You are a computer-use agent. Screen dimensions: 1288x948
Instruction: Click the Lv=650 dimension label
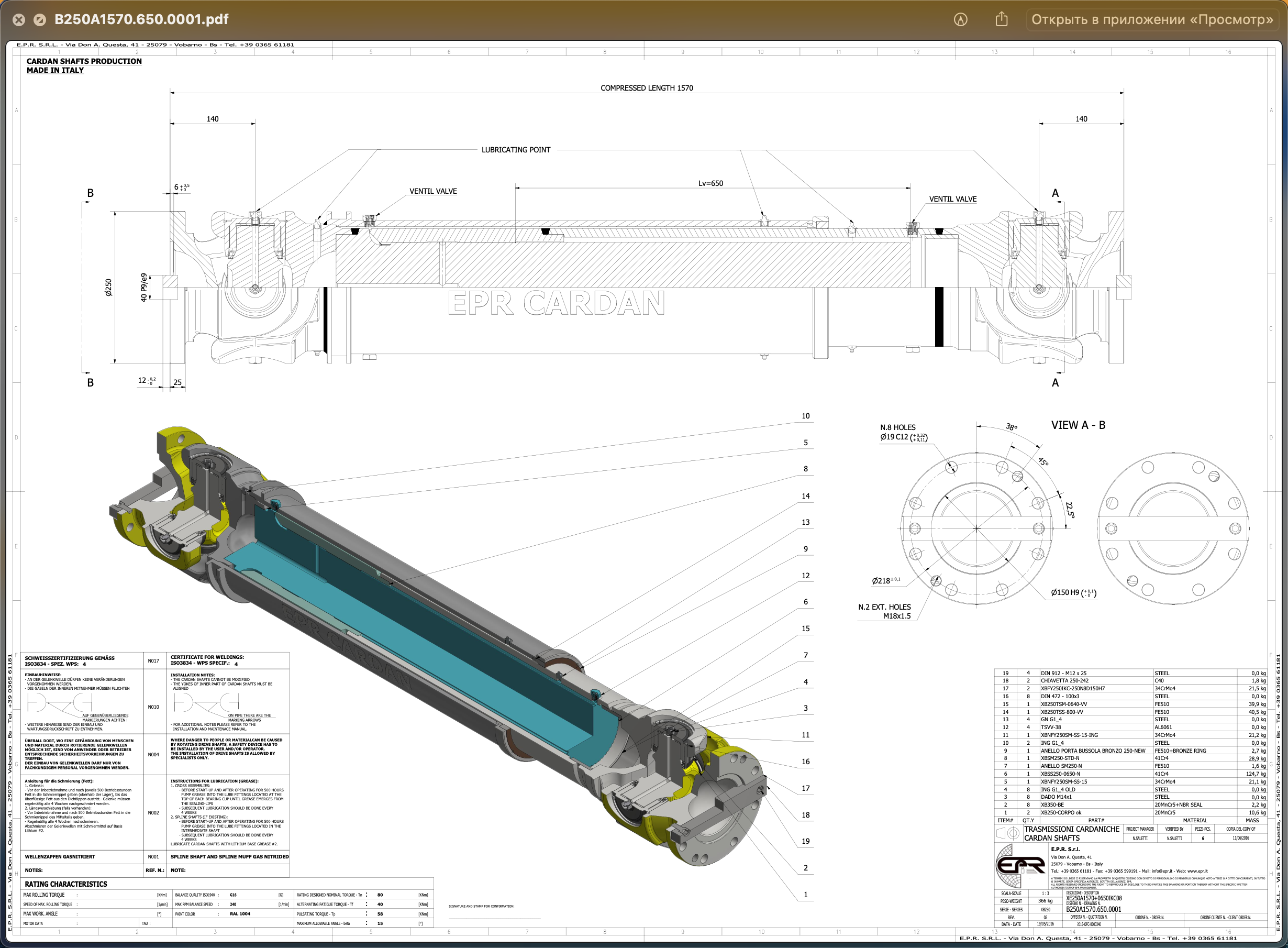pyautogui.click(x=710, y=184)
